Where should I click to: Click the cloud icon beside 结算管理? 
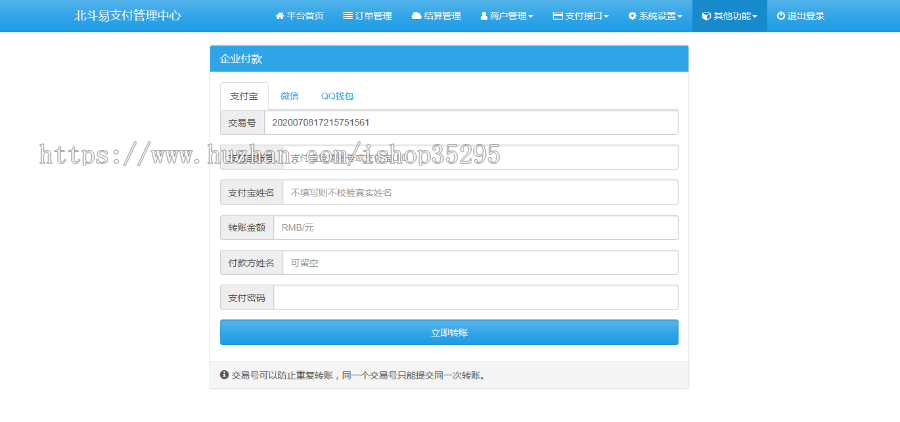tap(416, 16)
